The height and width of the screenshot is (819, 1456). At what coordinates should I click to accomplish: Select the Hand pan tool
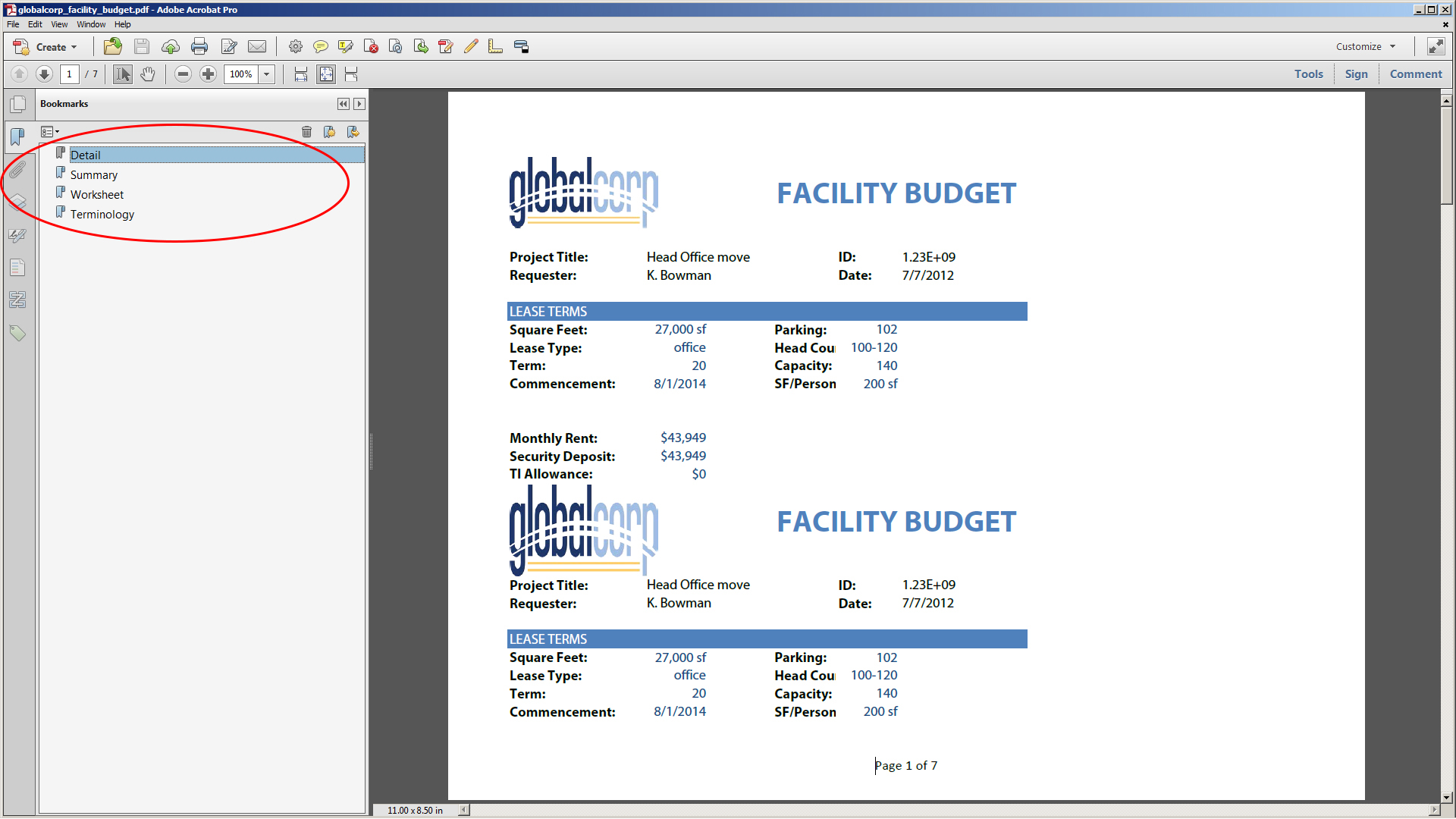pyautogui.click(x=148, y=74)
